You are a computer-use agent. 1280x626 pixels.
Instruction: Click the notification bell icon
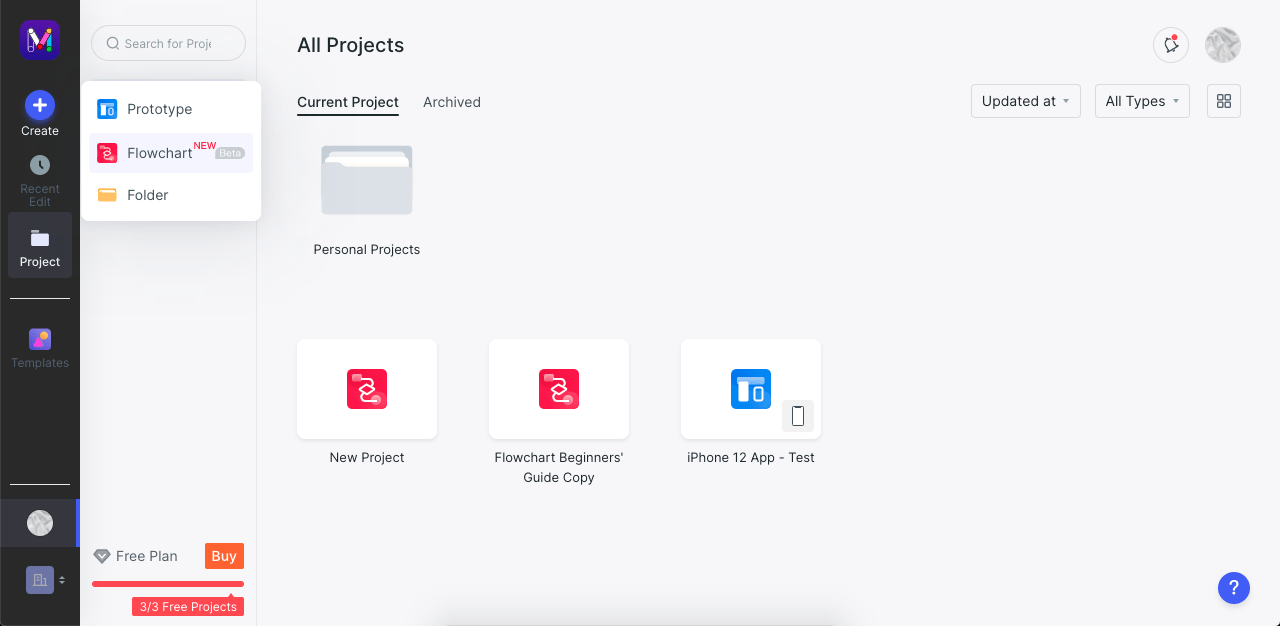tap(1170, 45)
